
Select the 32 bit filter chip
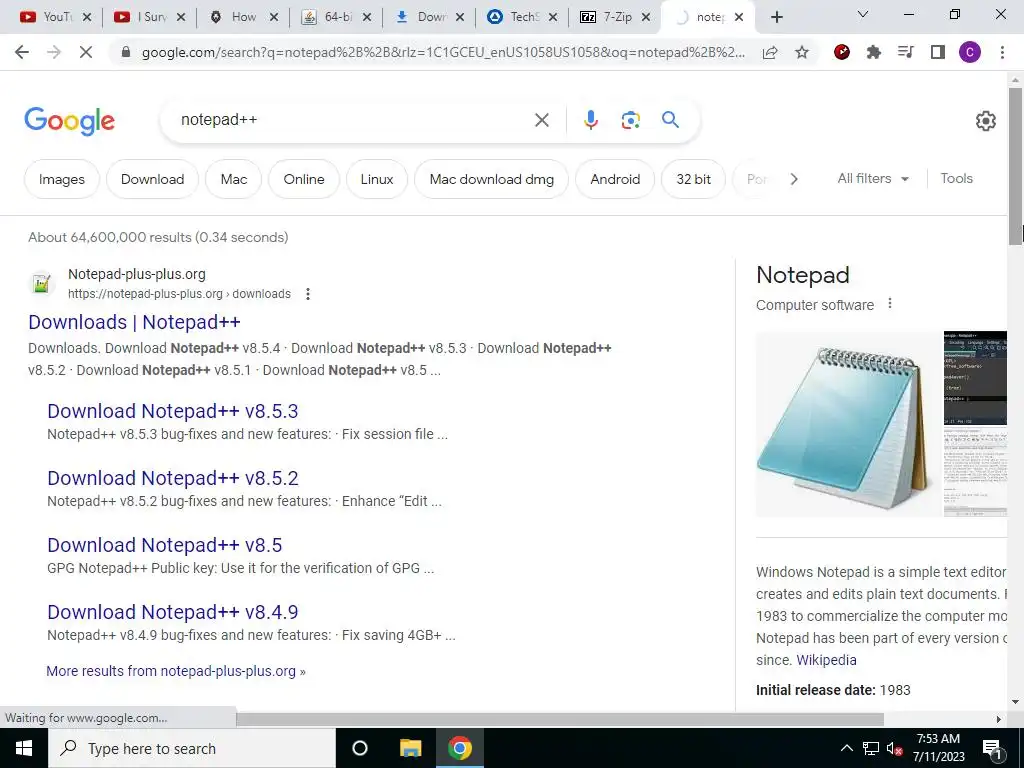pyautogui.click(x=693, y=179)
